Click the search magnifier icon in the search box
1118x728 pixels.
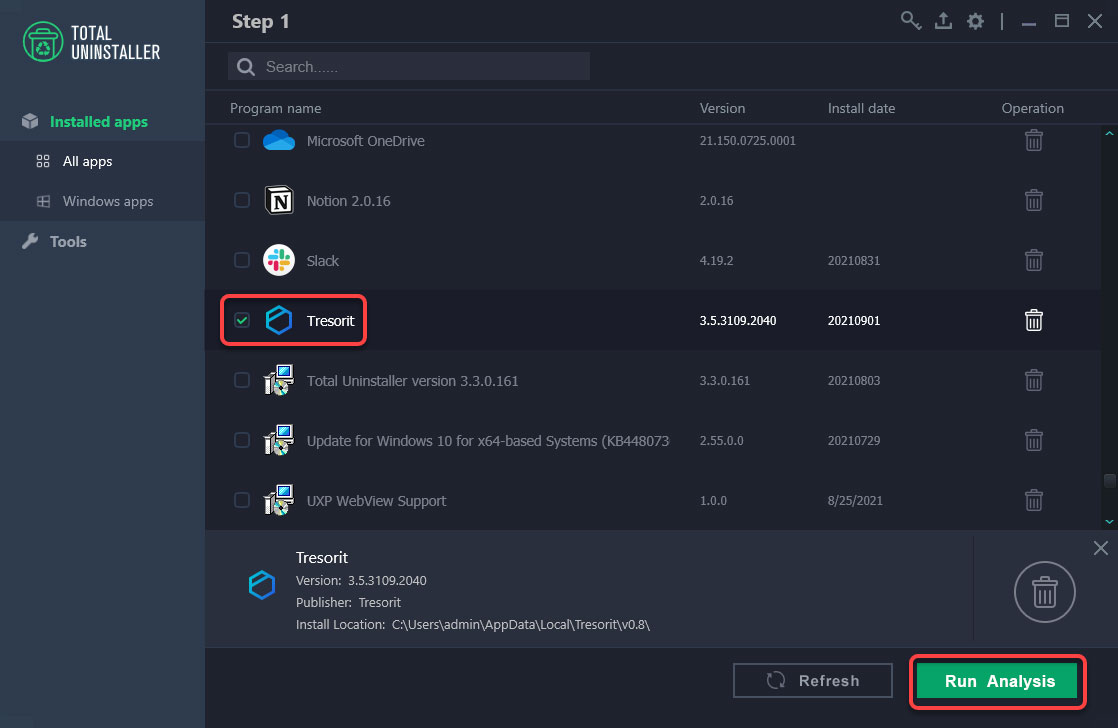(x=246, y=66)
